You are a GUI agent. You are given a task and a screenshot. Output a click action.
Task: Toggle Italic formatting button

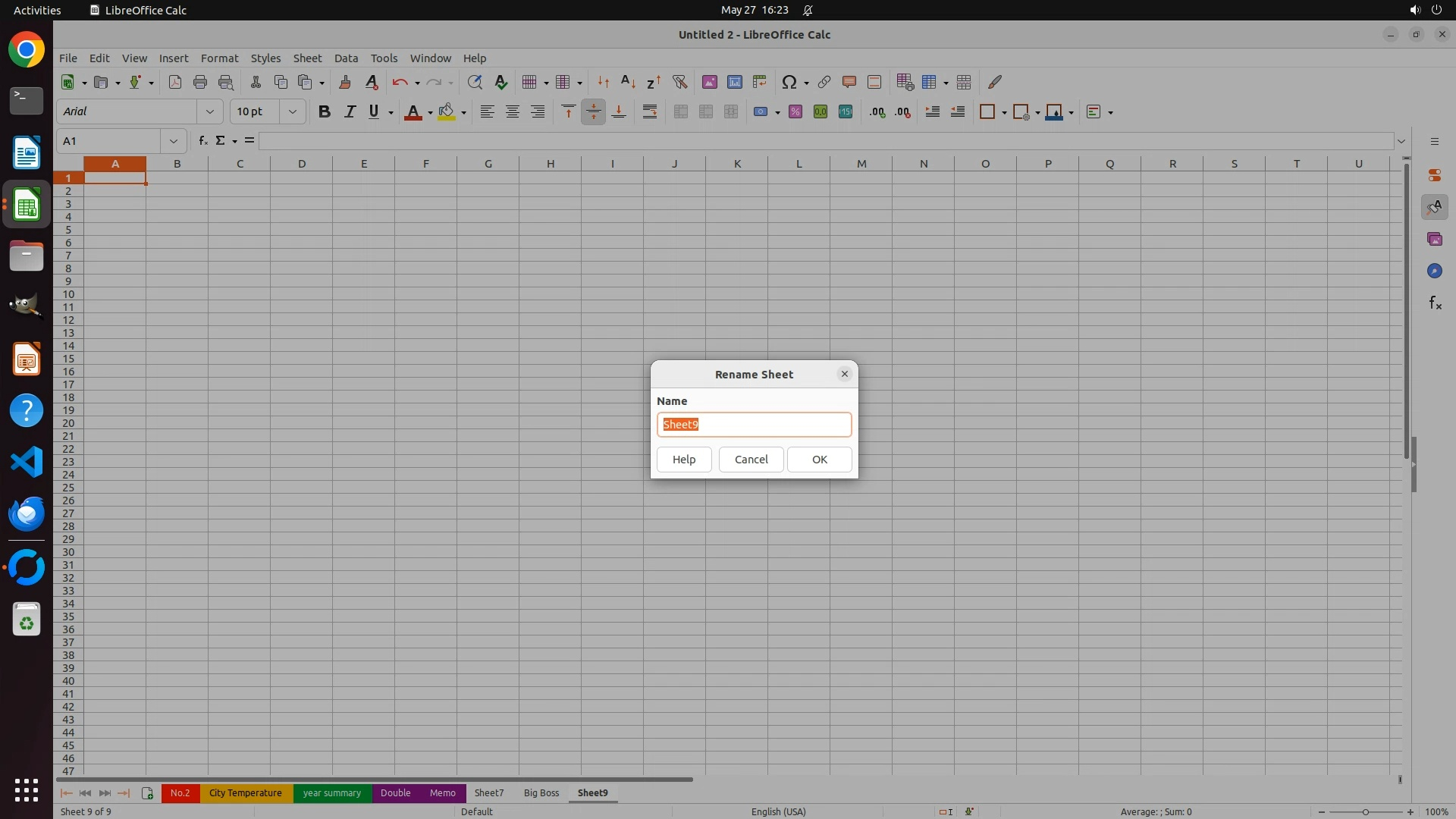pos(350,111)
